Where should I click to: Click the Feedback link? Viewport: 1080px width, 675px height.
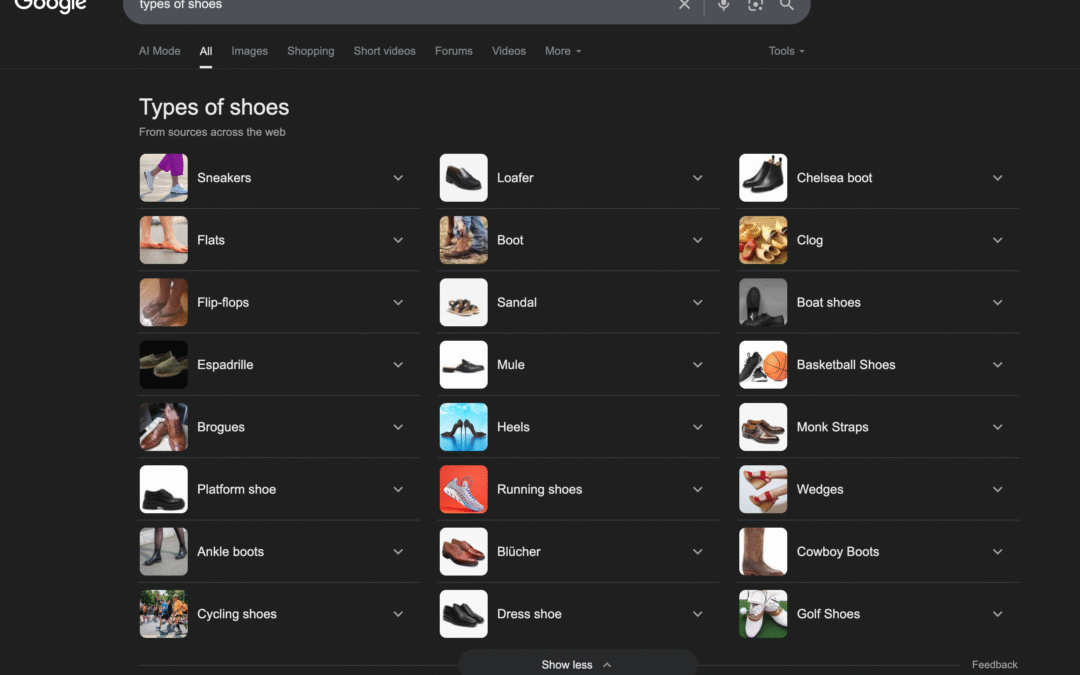[994, 664]
